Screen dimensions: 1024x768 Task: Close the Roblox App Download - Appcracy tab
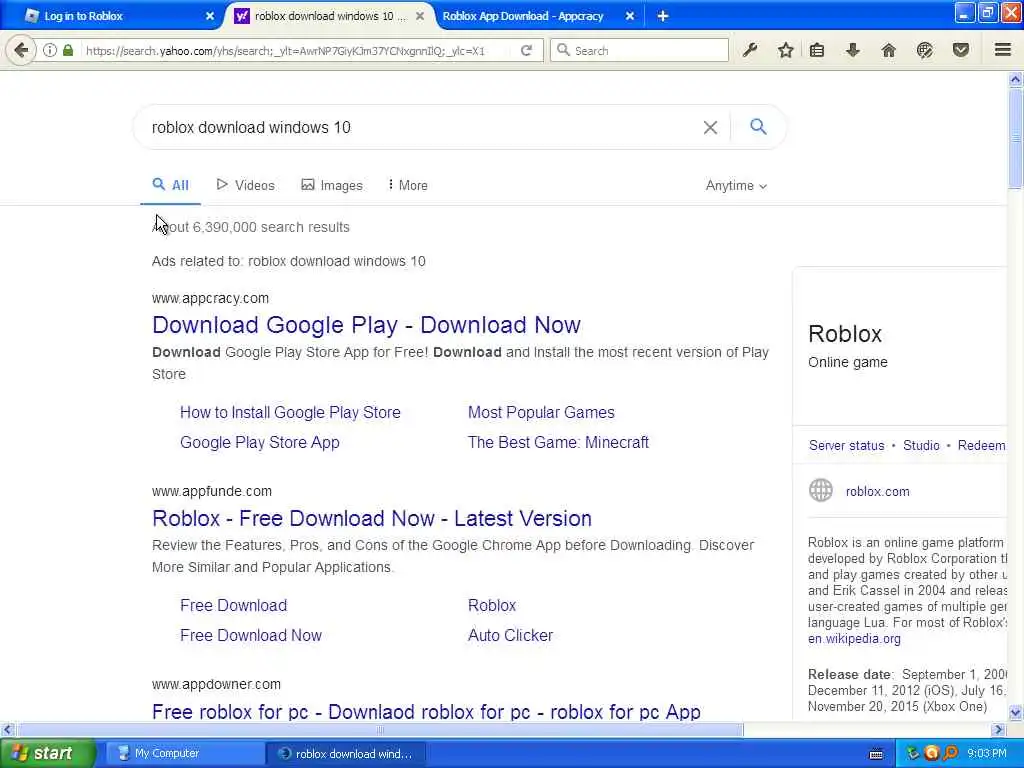630,16
